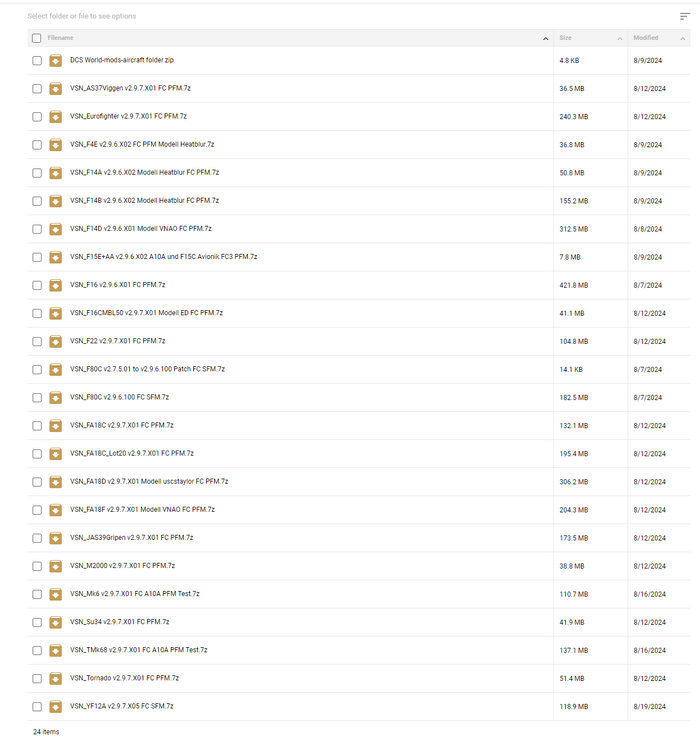
Task: Select checkbox for VSN_Eurofighter row
Action: click(37, 117)
